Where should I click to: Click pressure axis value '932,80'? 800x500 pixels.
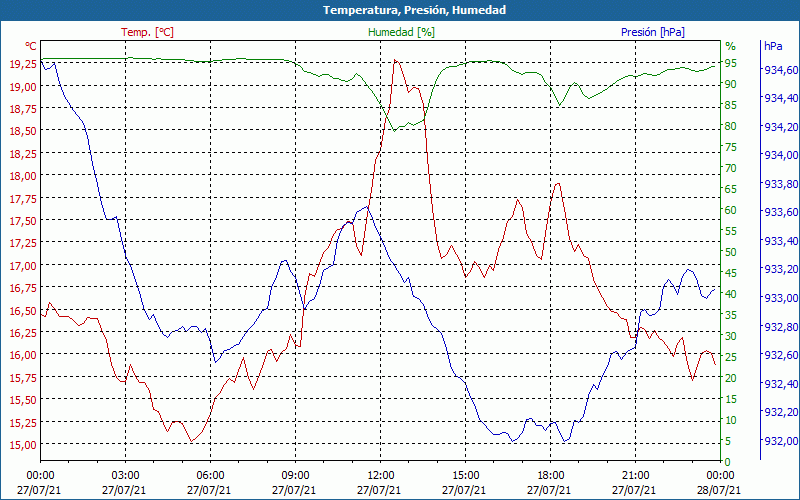(781, 327)
